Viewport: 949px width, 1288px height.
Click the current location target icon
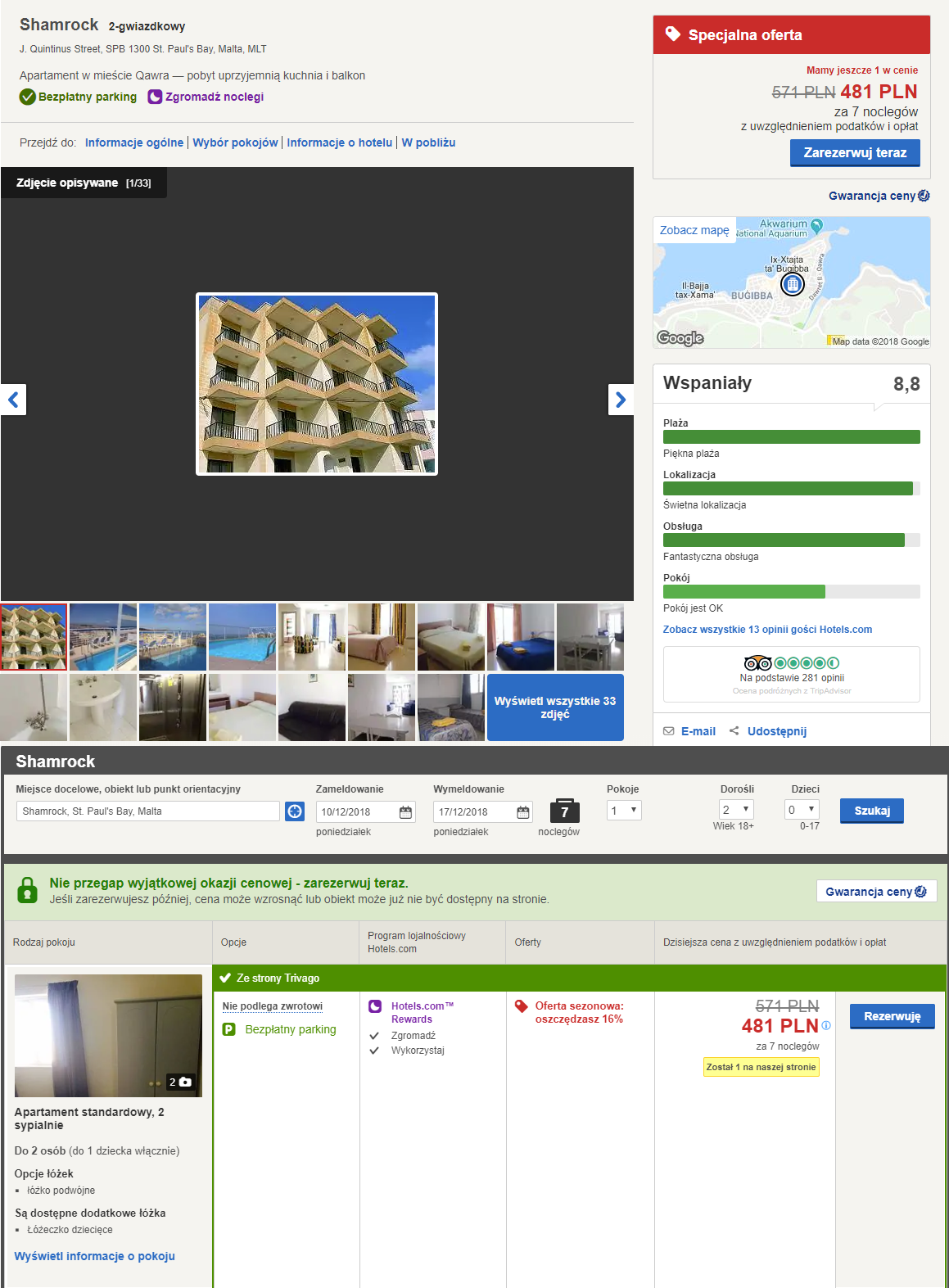click(295, 811)
